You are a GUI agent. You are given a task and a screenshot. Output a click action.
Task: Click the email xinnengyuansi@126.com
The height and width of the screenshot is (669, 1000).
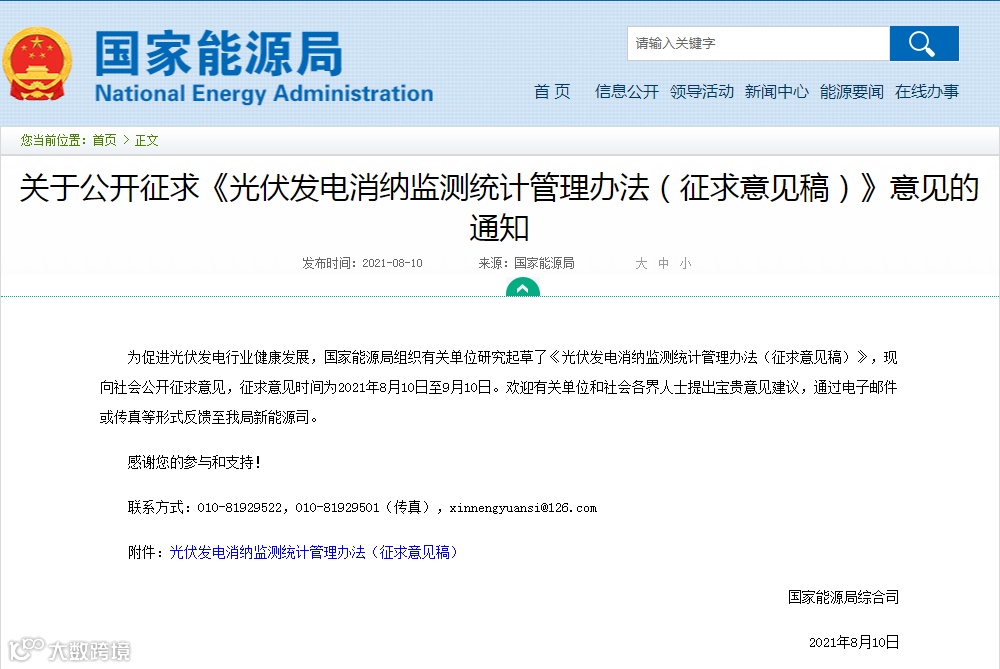523,508
